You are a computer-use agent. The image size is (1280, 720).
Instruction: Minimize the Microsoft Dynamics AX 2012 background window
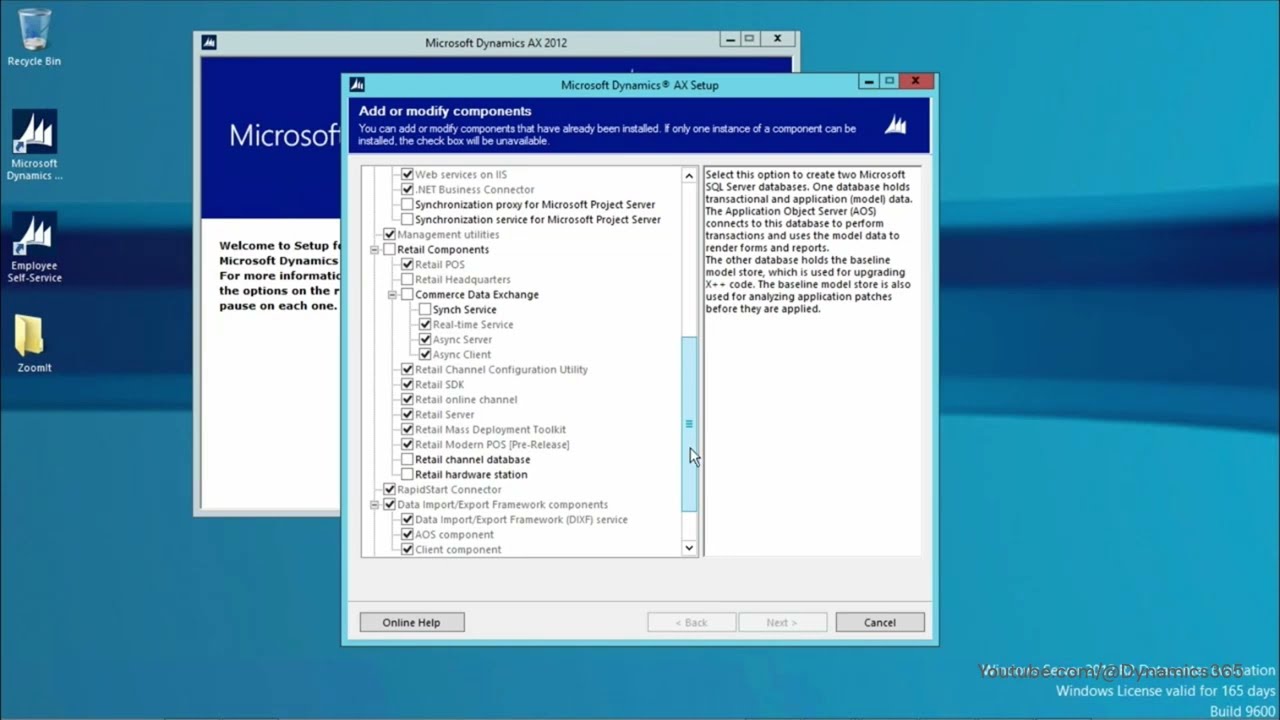(729, 40)
